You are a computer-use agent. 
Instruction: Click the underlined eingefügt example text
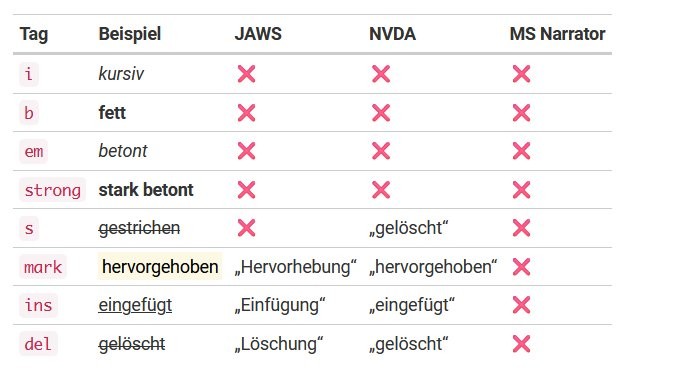135,305
